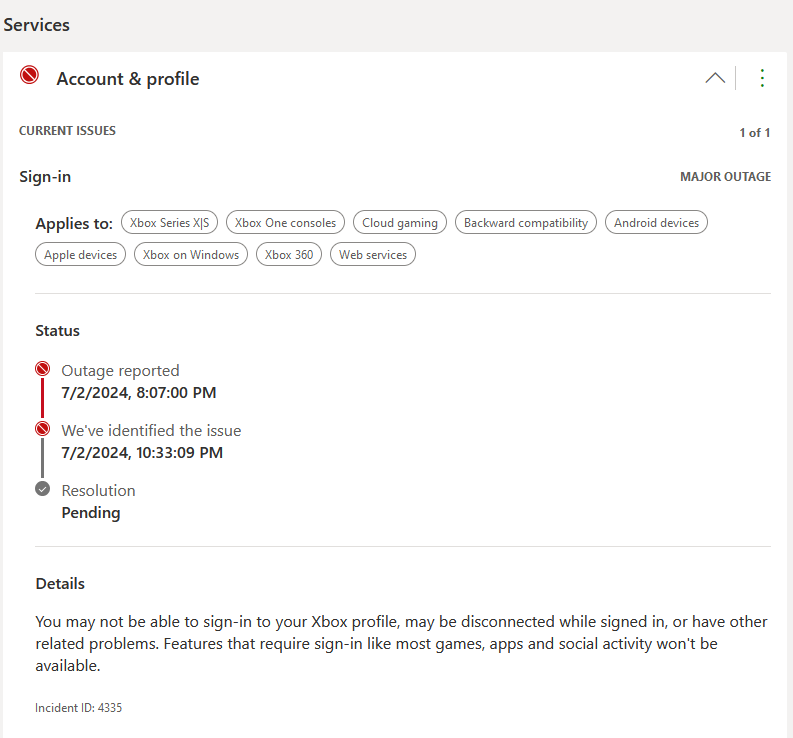Click the We've identified the issue text

coord(151,430)
